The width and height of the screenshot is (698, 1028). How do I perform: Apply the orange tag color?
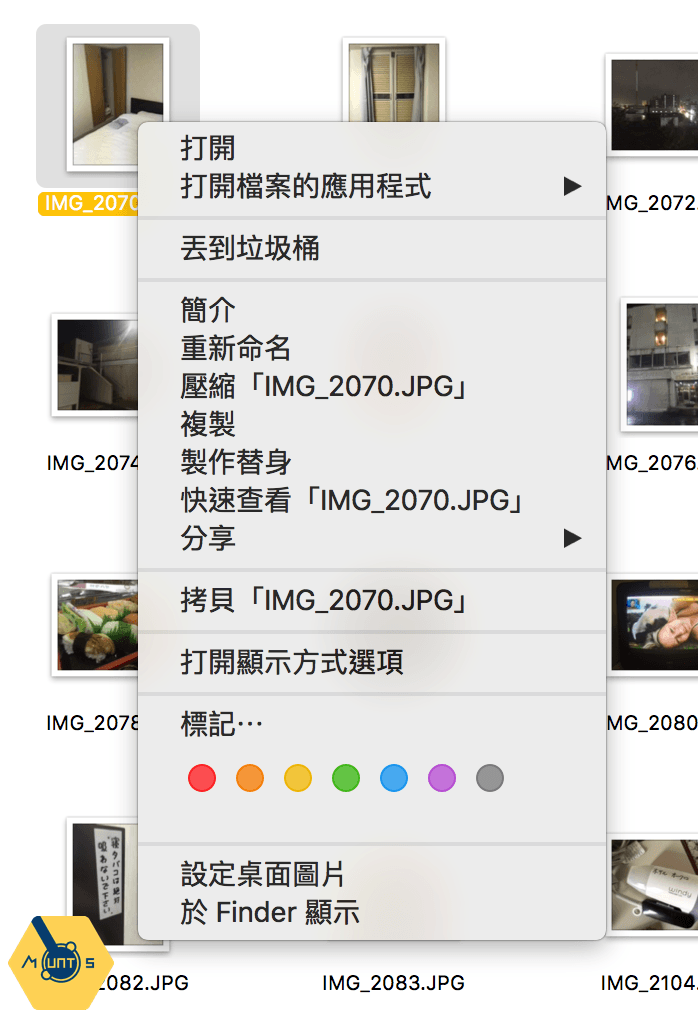pyautogui.click(x=250, y=778)
